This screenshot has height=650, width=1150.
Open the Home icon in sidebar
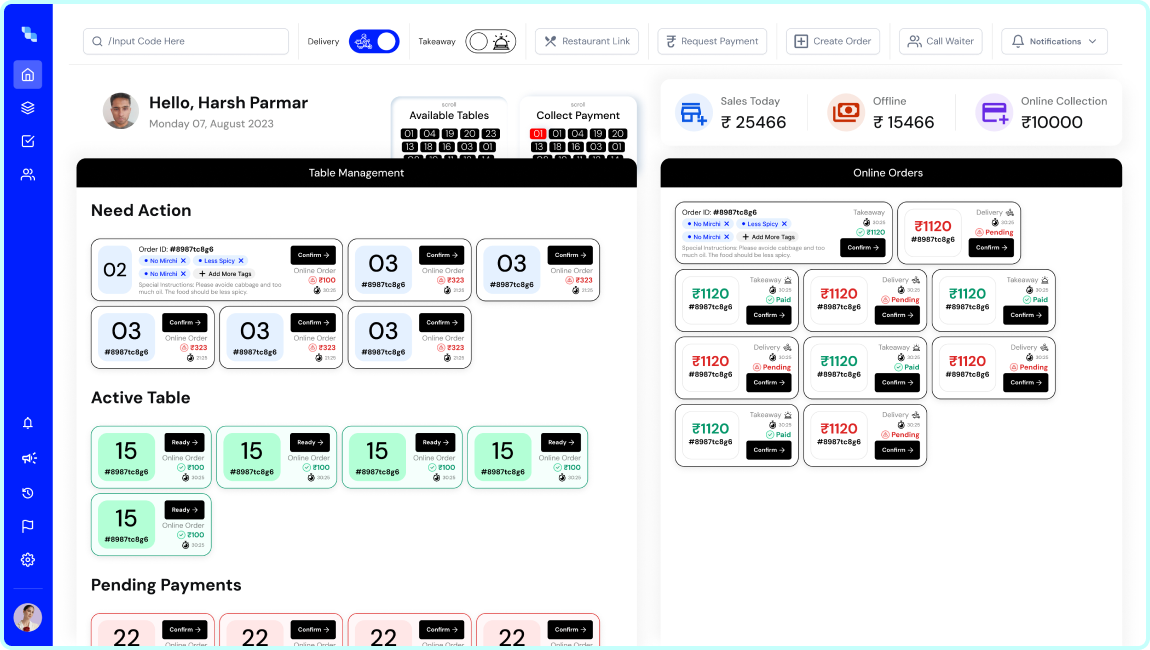28,75
